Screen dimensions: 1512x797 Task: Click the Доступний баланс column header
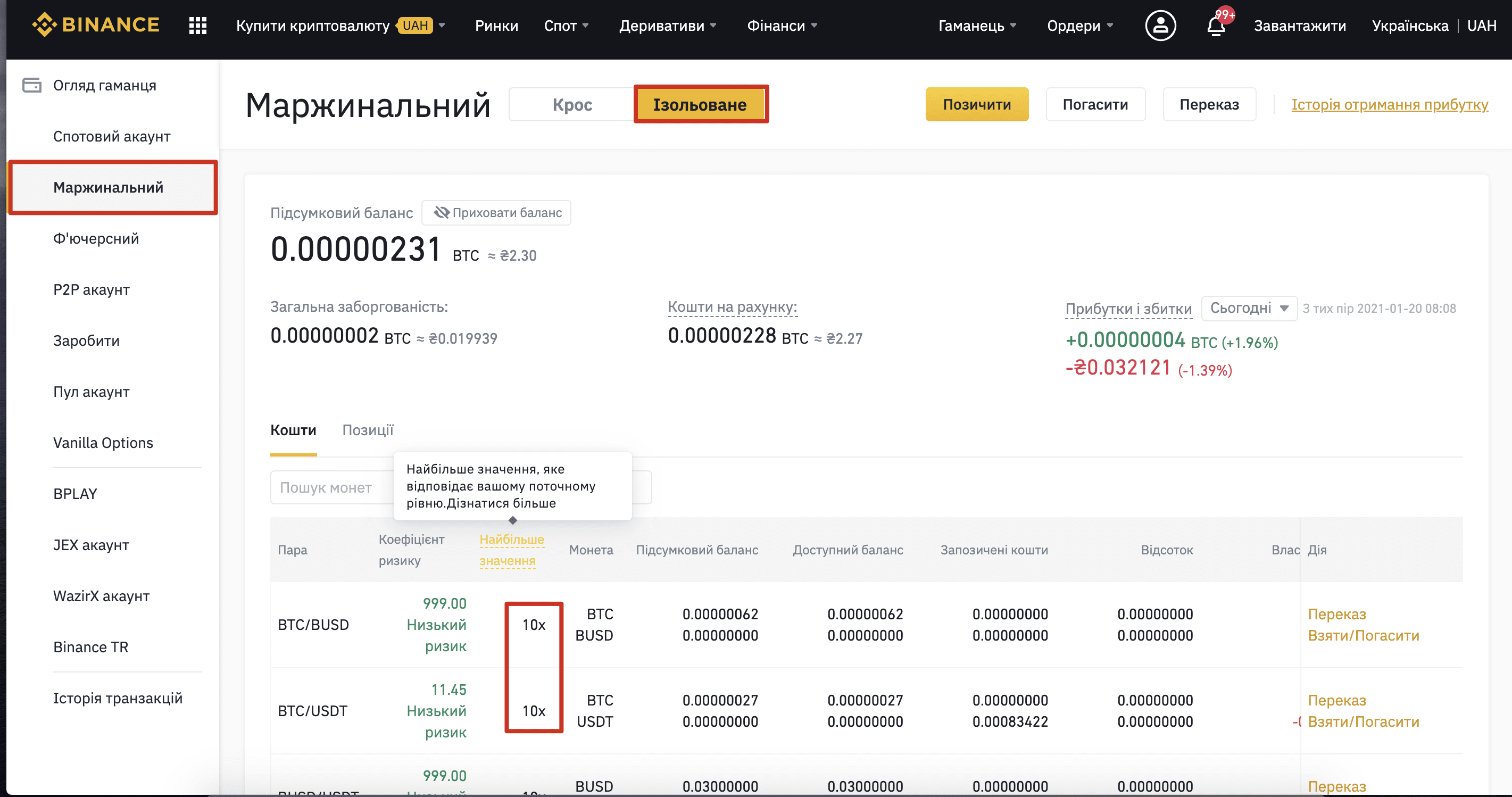tap(848, 550)
